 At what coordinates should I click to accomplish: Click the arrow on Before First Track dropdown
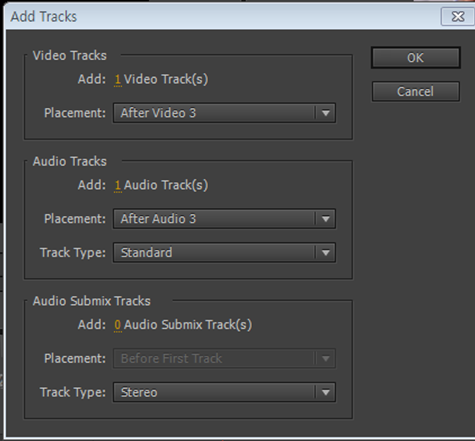(x=326, y=359)
